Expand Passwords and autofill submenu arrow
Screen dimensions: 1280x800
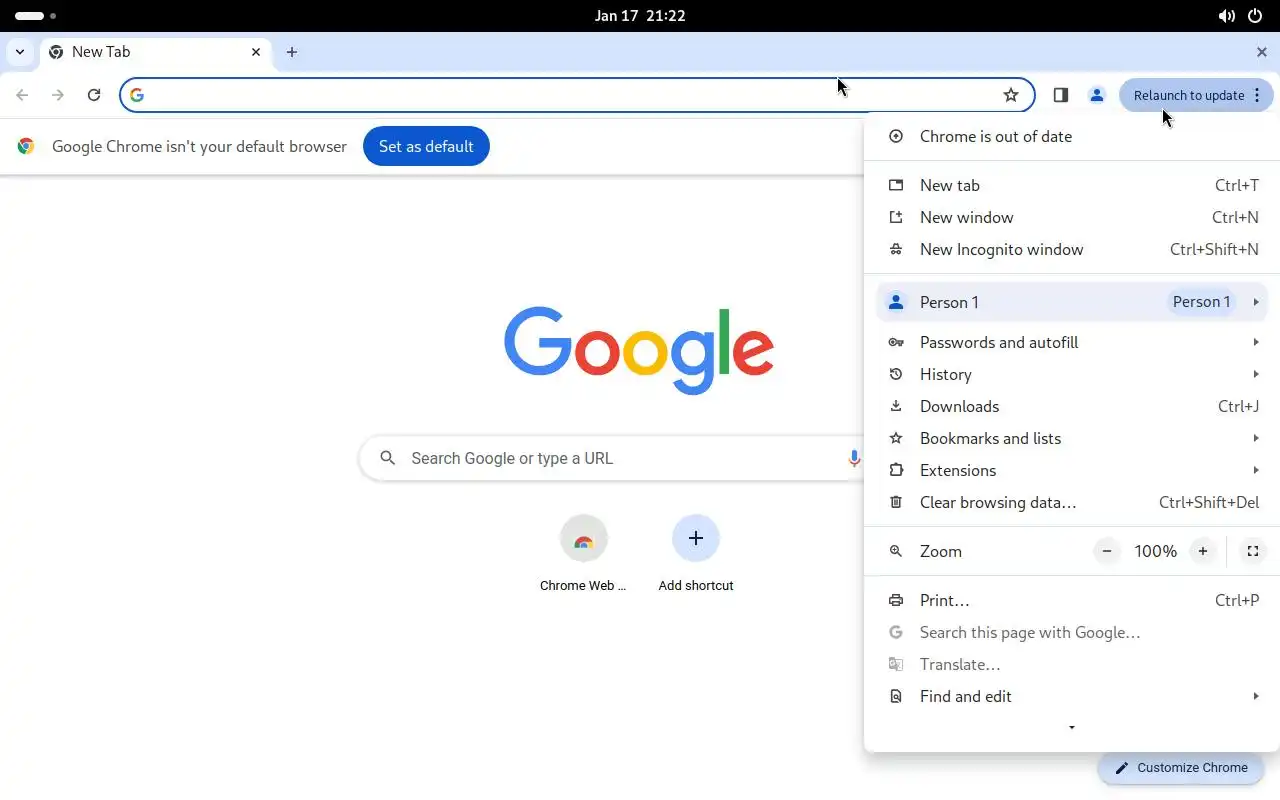pyautogui.click(x=1256, y=342)
